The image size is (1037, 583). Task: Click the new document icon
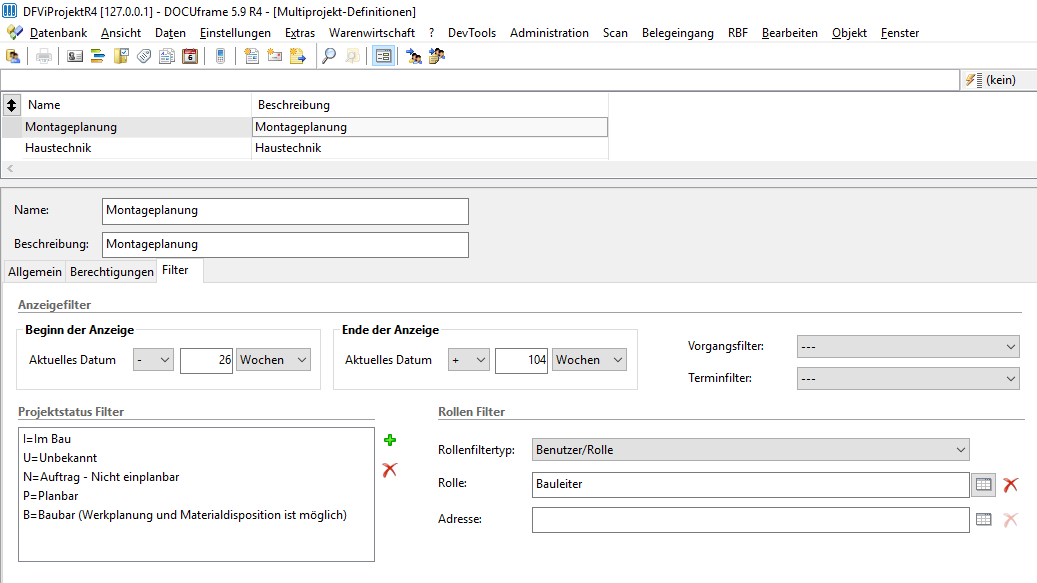[x=251, y=56]
